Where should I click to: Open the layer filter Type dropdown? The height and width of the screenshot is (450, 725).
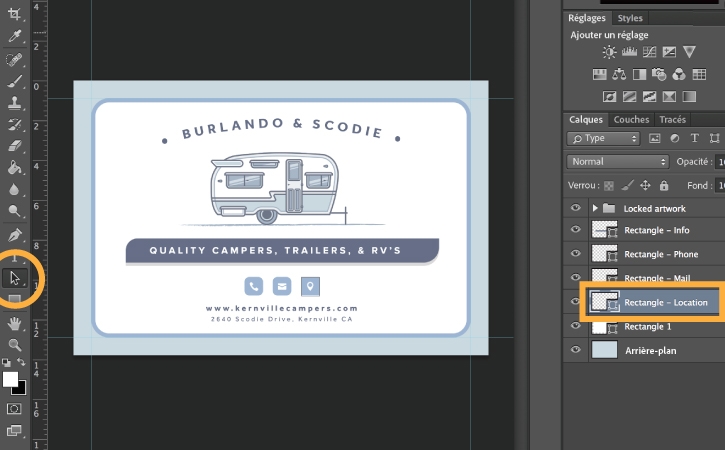click(603, 138)
